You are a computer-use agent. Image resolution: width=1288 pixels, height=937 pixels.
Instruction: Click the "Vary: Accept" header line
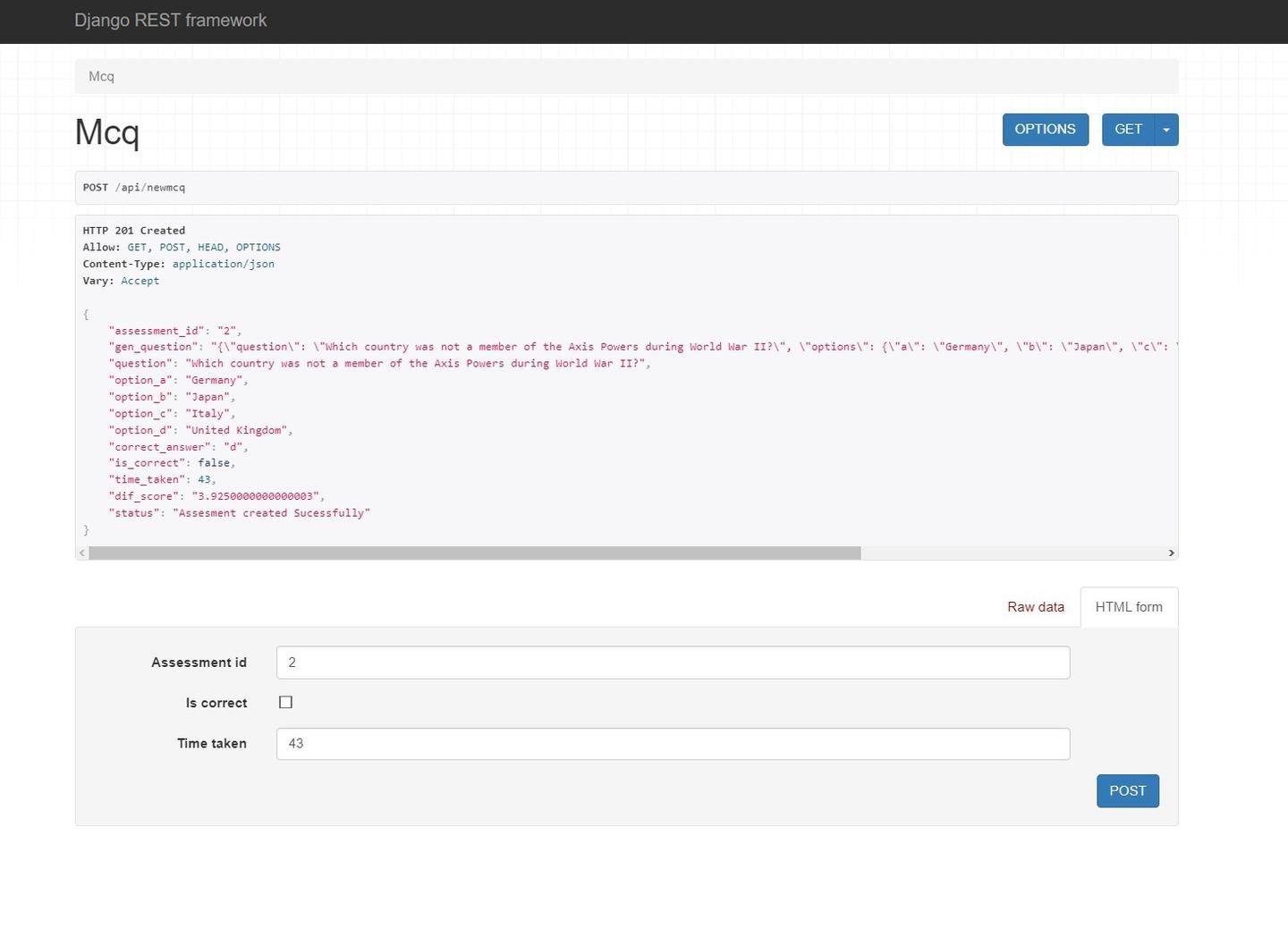[x=121, y=281]
